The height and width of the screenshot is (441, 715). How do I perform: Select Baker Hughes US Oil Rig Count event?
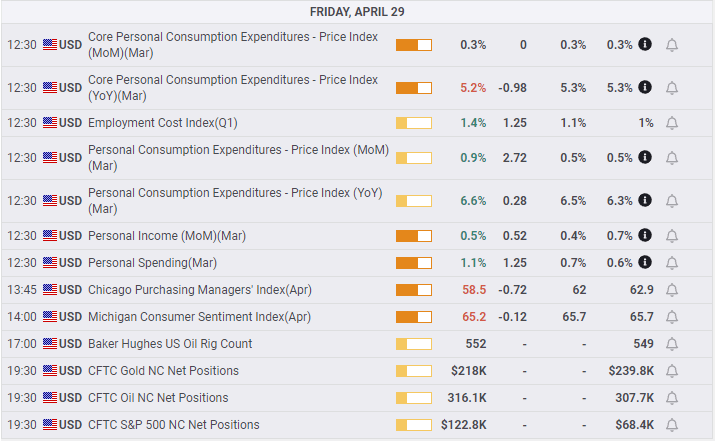[x=170, y=344]
